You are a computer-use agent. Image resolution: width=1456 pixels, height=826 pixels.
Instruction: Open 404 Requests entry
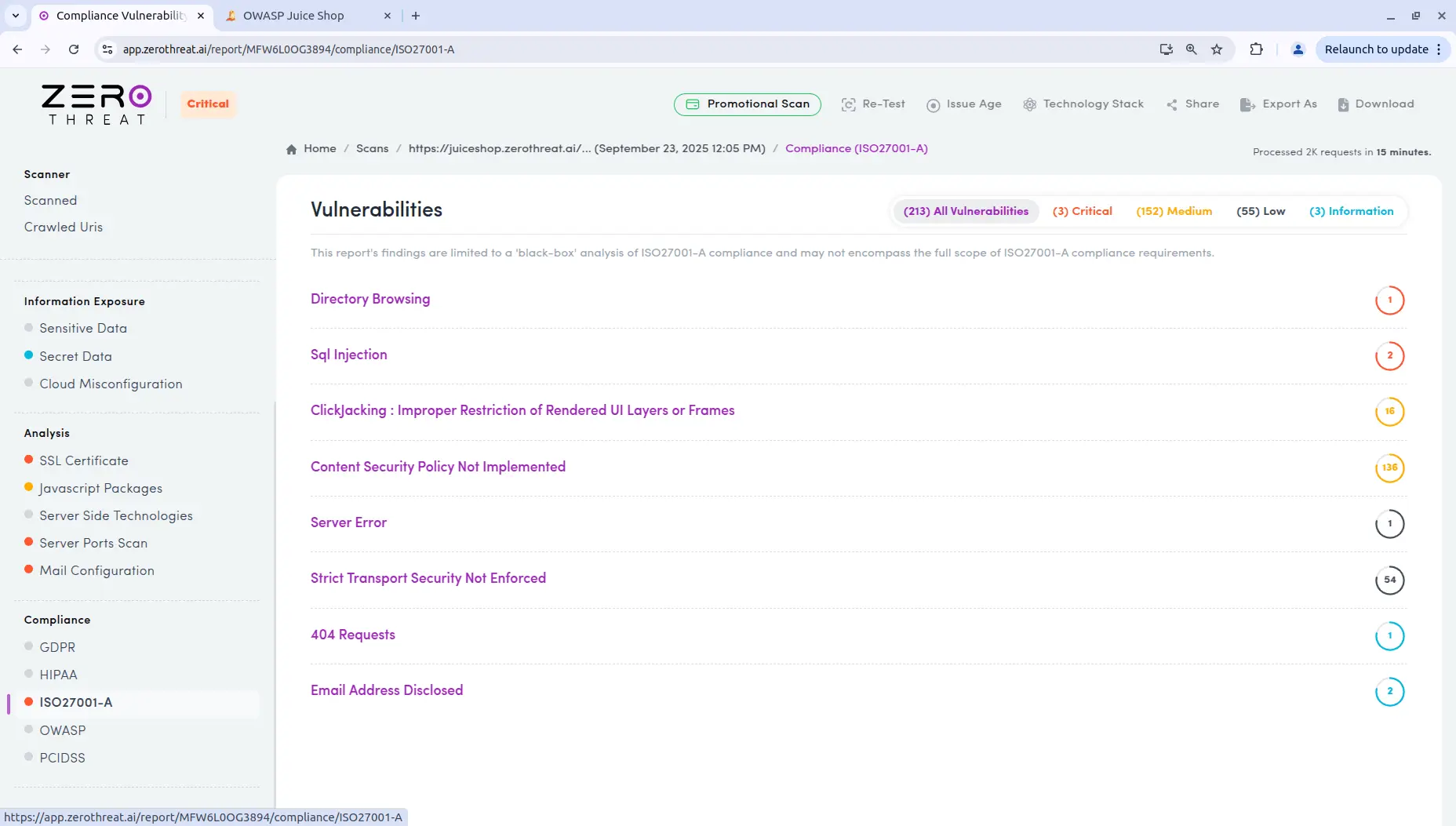click(353, 635)
